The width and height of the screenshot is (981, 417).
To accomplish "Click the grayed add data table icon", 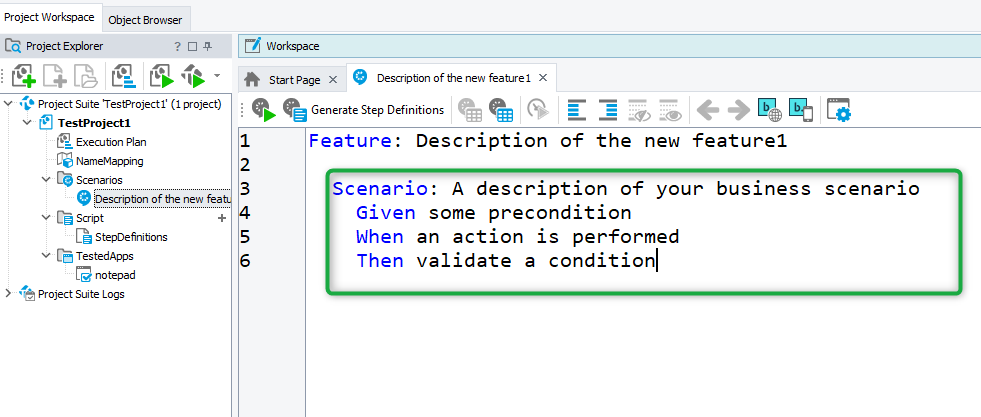I will point(469,110).
